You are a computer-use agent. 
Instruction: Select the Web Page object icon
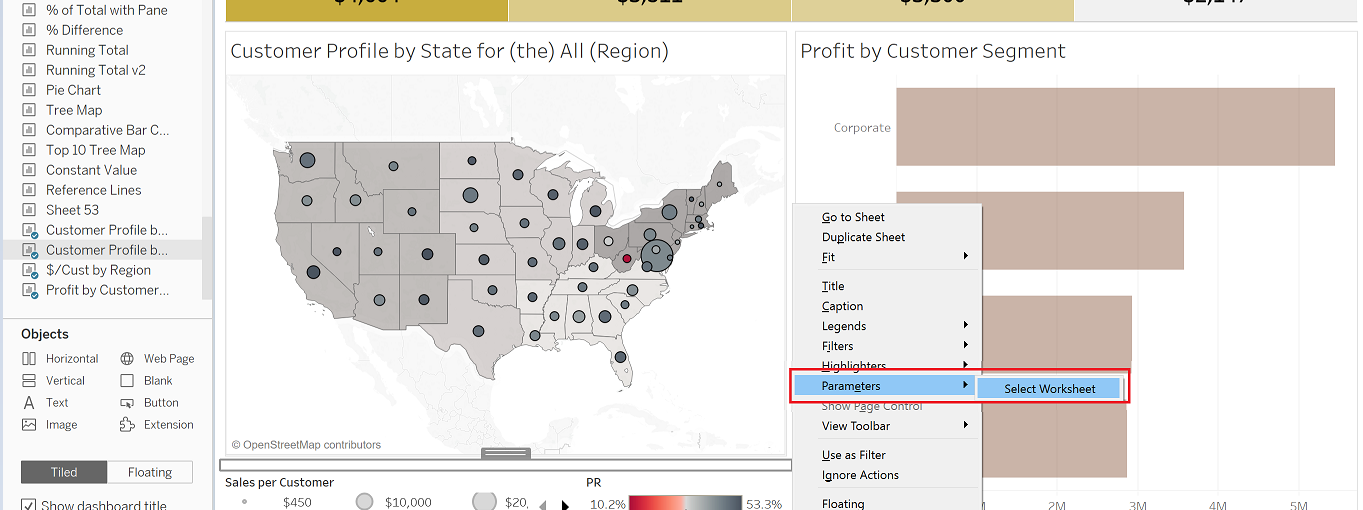[x=127, y=359]
